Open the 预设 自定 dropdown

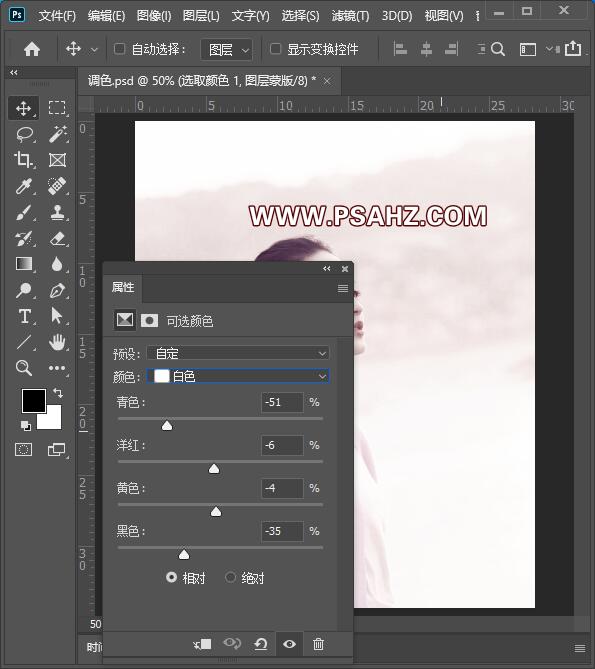point(238,353)
